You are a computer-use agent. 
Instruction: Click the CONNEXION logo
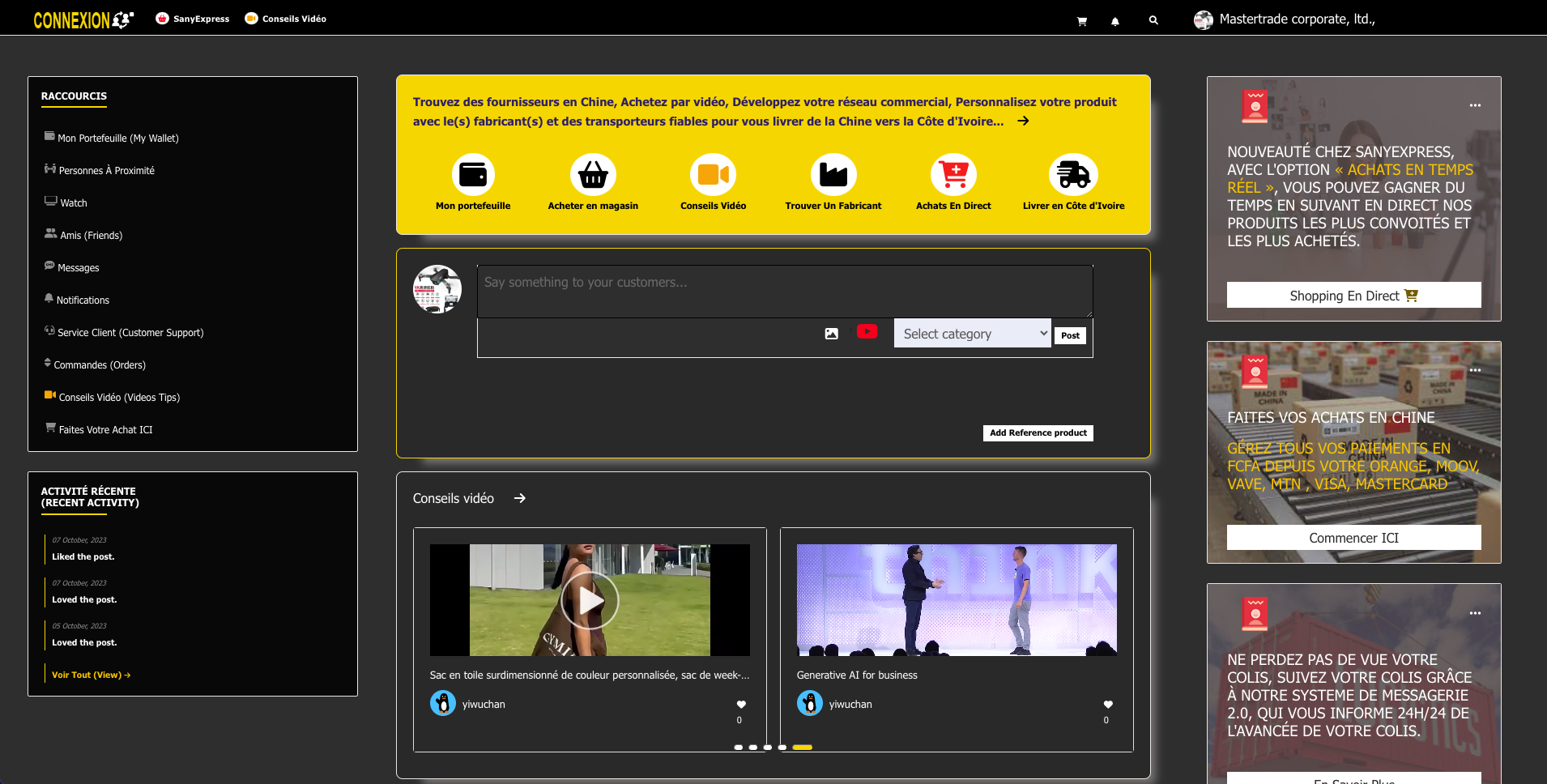coord(83,19)
